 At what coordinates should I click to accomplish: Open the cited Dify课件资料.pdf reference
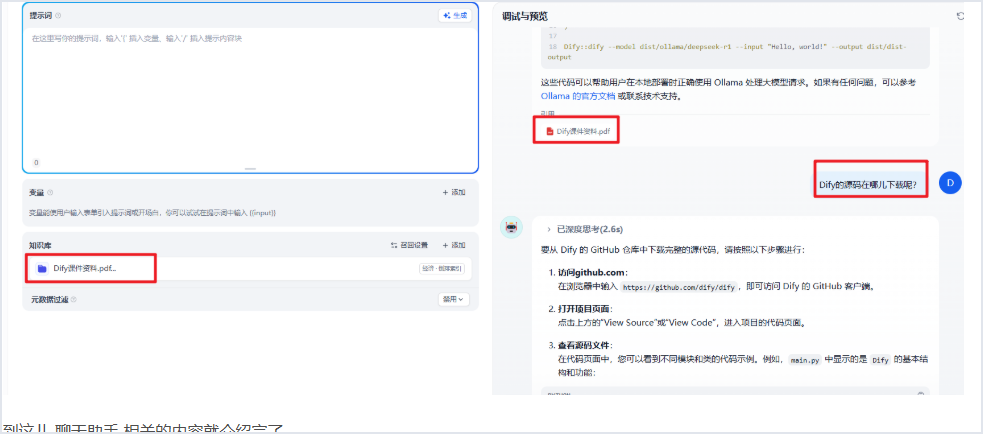(577, 132)
